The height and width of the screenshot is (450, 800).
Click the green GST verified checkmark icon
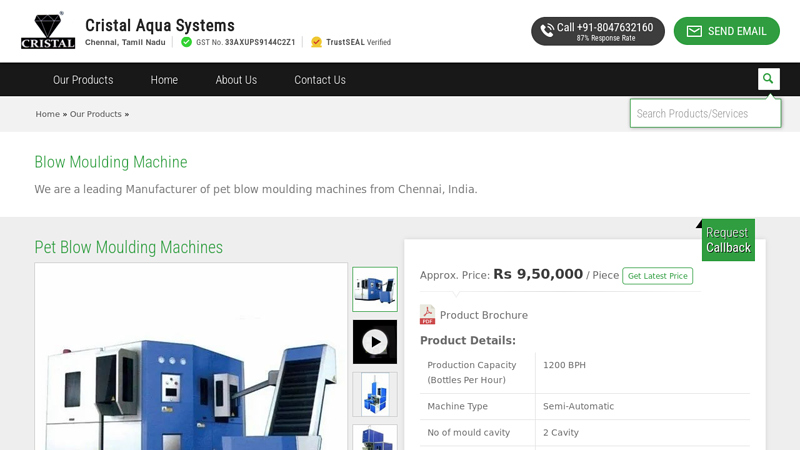[x=186, y=42]
